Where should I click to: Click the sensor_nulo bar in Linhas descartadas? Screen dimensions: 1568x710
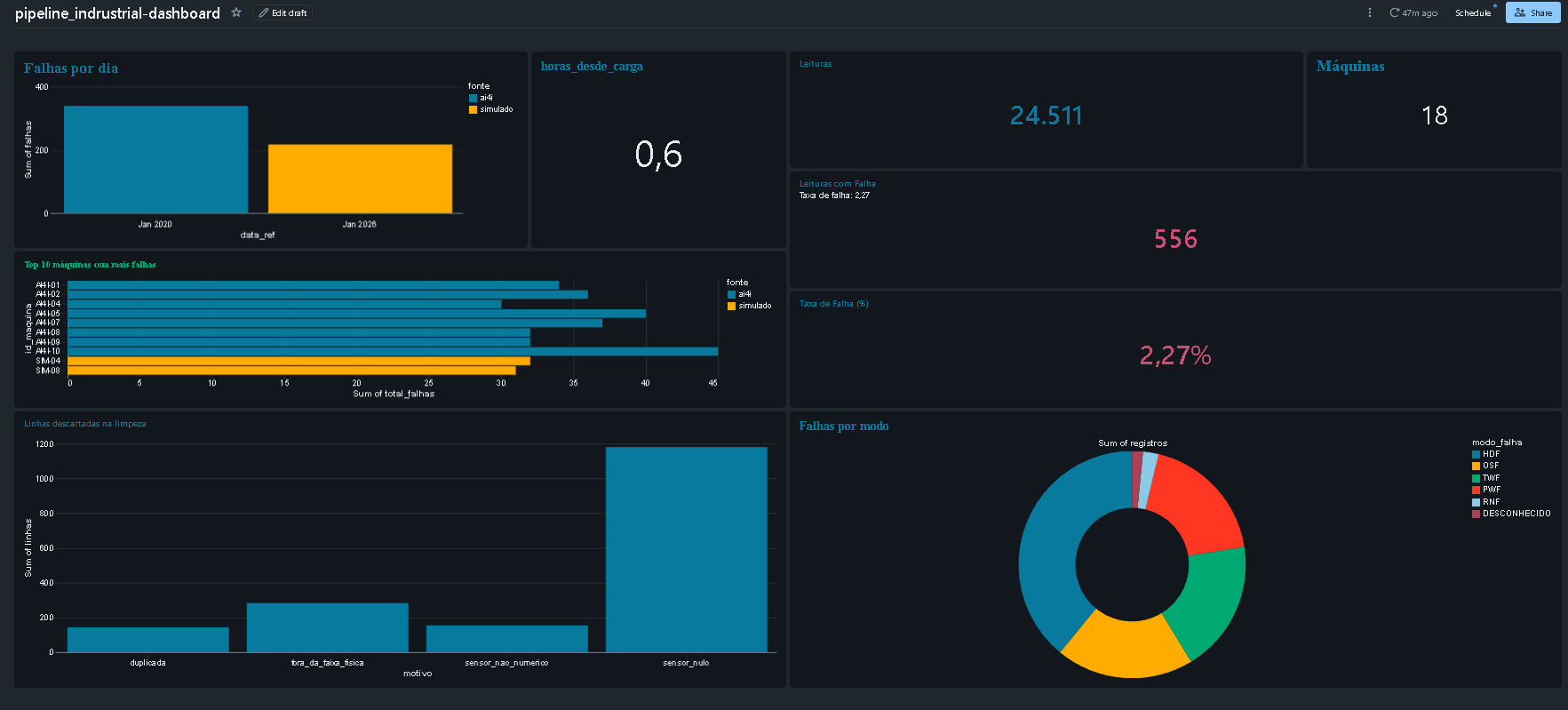[x=686, y=549]
